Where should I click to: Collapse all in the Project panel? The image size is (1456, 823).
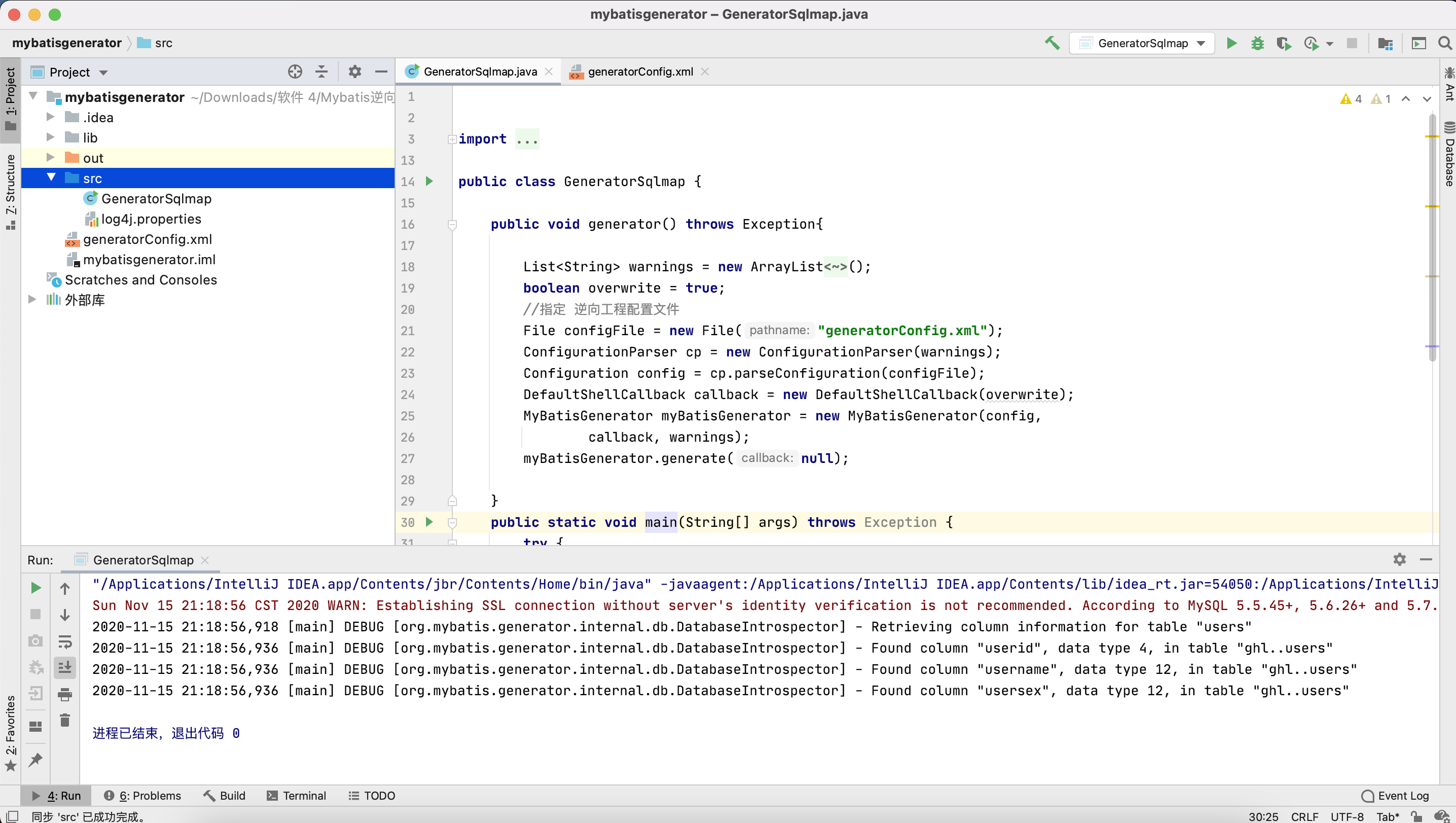pyautogui.click(x=322, y=72)
